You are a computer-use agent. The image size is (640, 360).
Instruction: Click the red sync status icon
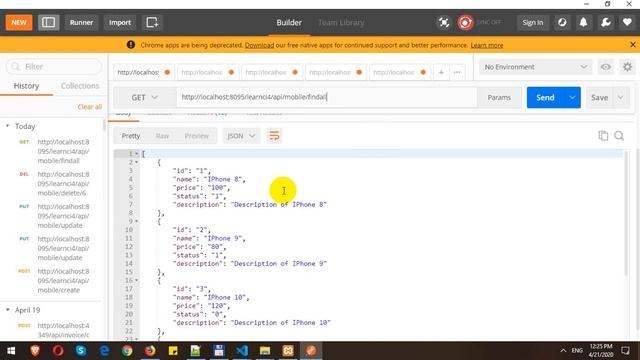click(465, 22)
